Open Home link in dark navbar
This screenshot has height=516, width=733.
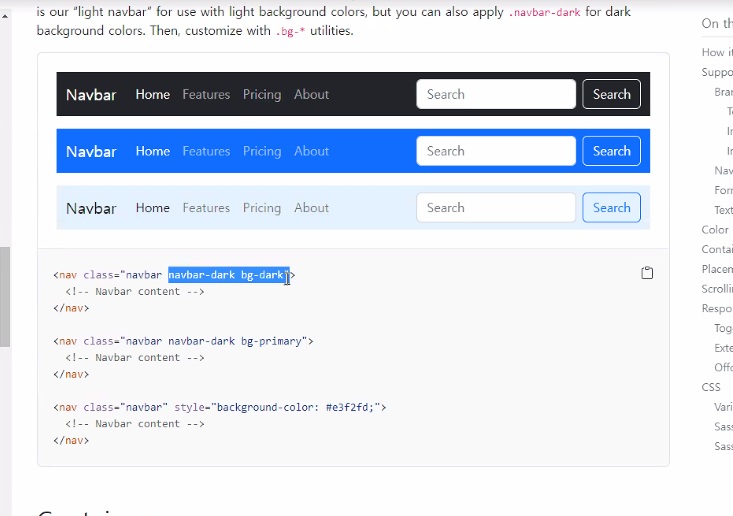(153, 94)
